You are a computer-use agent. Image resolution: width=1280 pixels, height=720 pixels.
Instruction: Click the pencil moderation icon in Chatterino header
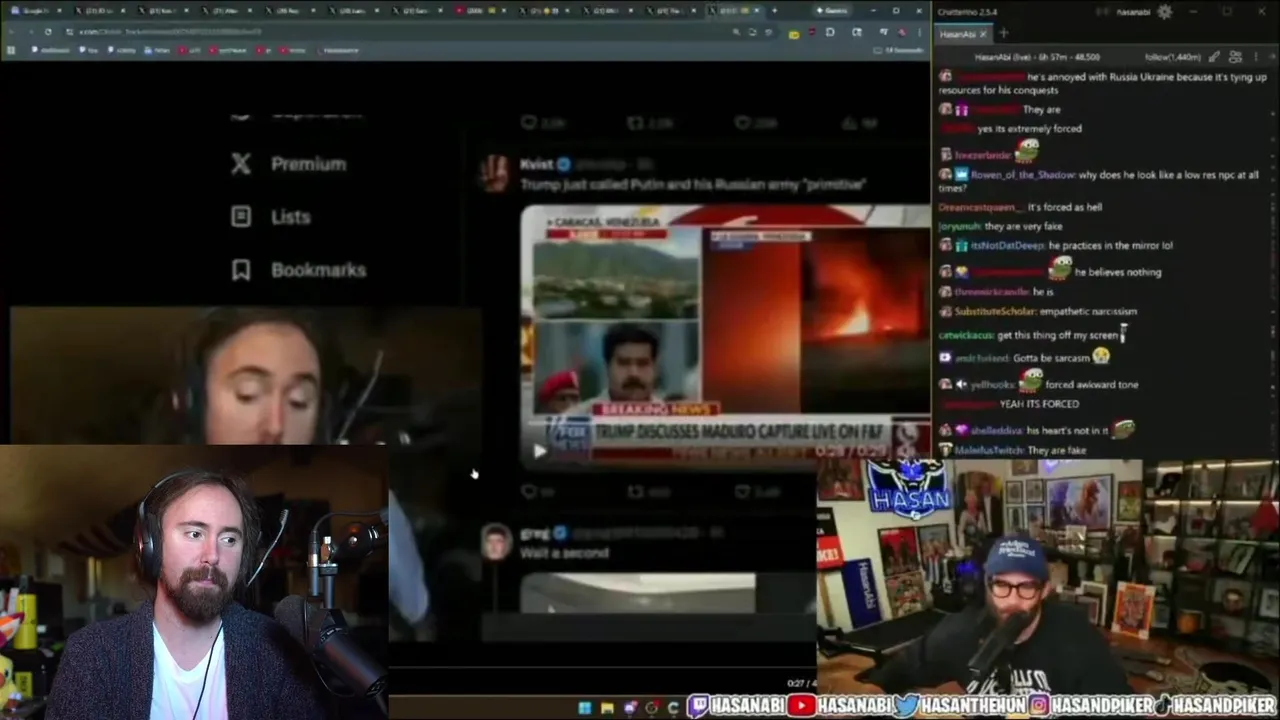click(1214, 58)
